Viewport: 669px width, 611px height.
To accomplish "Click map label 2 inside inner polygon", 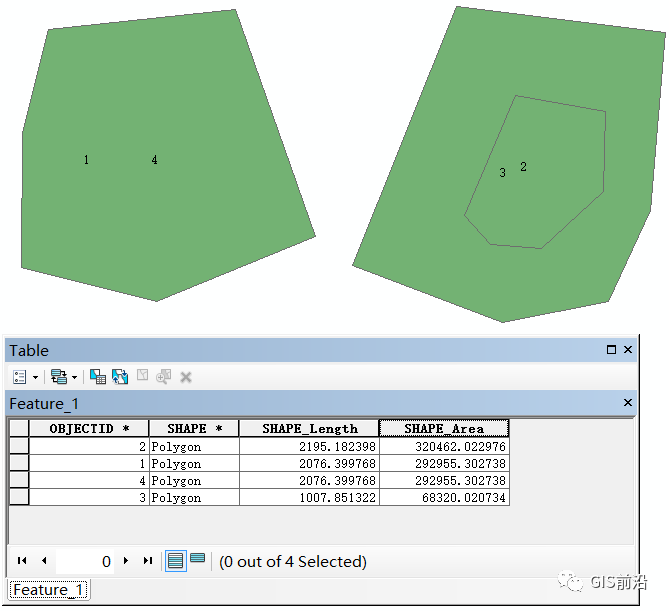I will point(524,167).
